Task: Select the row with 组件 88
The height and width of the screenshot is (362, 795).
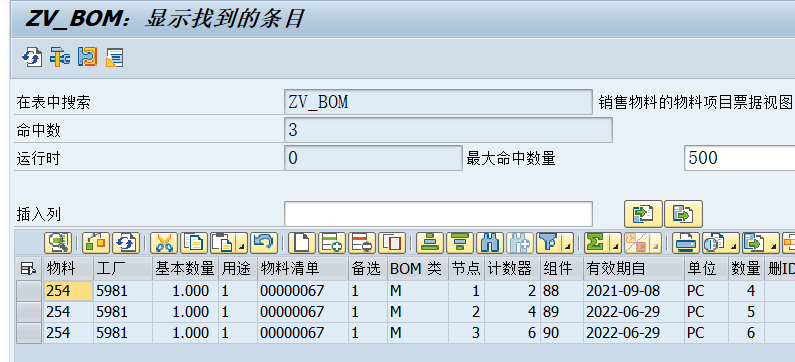Action: pos(29,291)
